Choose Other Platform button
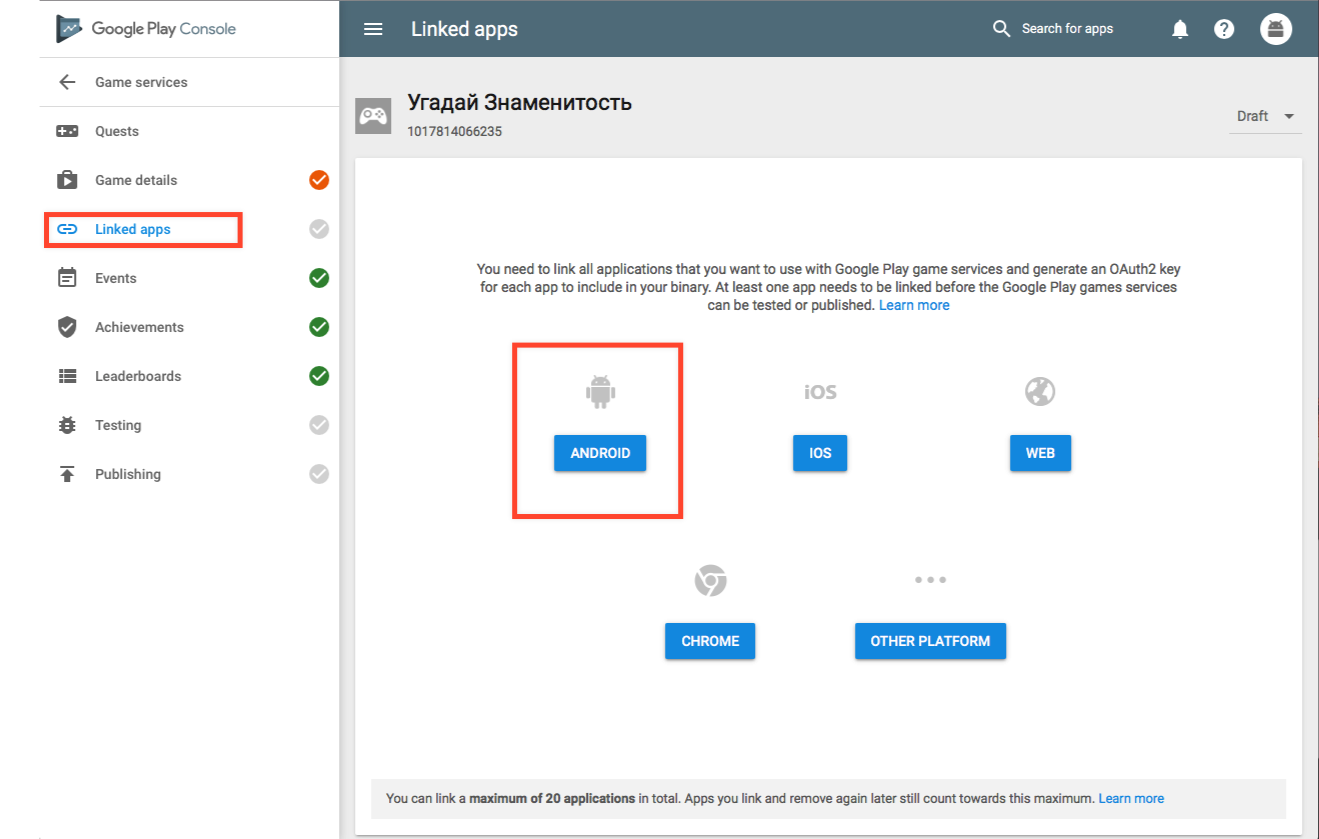 point(930,641)
